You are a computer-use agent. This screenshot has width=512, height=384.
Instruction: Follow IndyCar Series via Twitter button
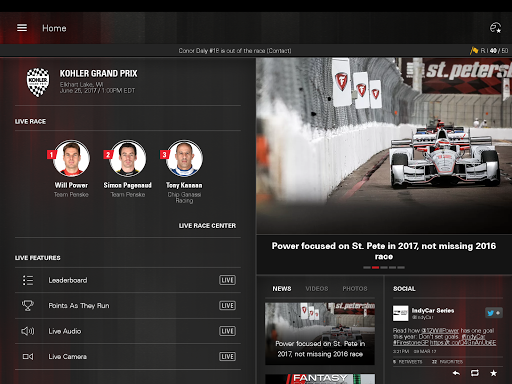point(494,313)
